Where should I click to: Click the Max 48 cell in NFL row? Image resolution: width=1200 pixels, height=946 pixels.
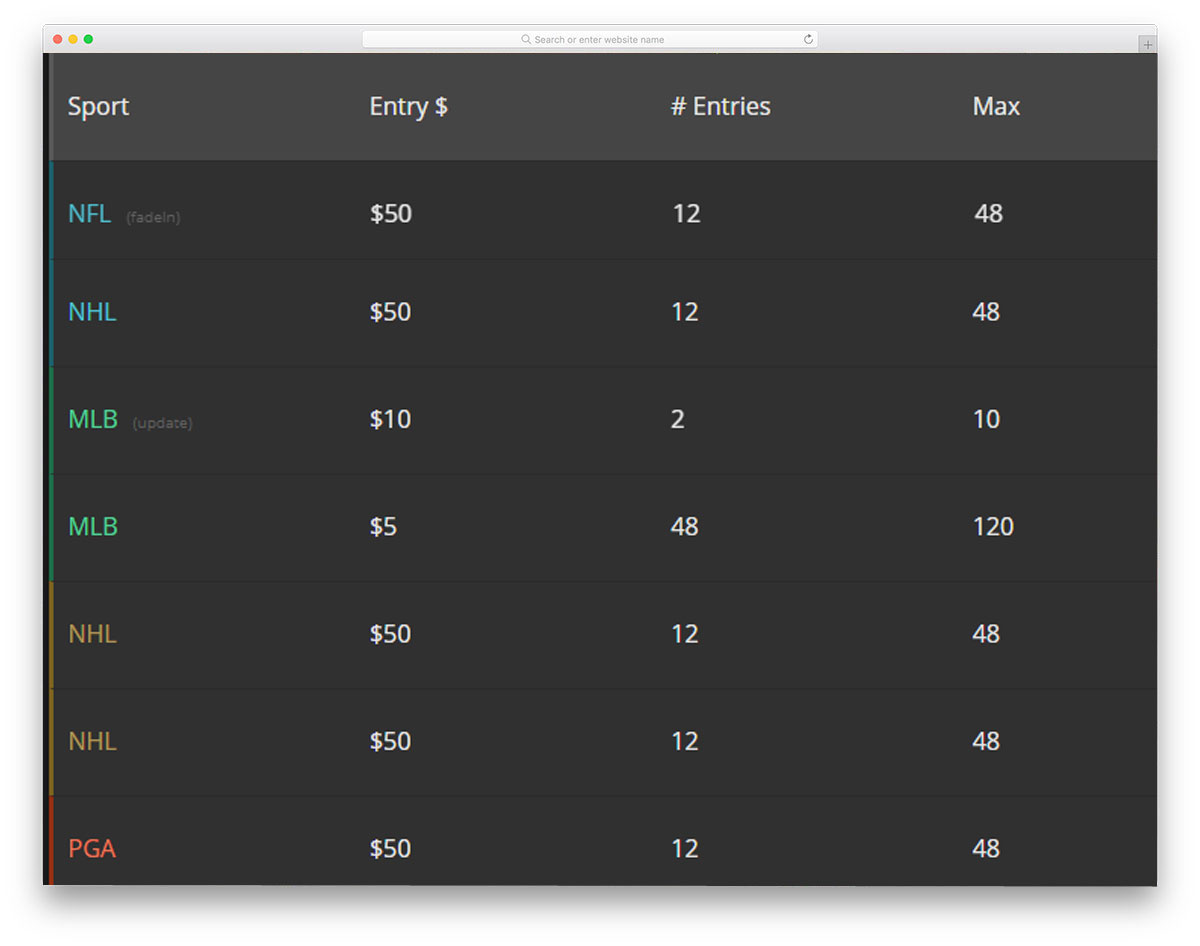pyautogui.click(x=988, y=213)
